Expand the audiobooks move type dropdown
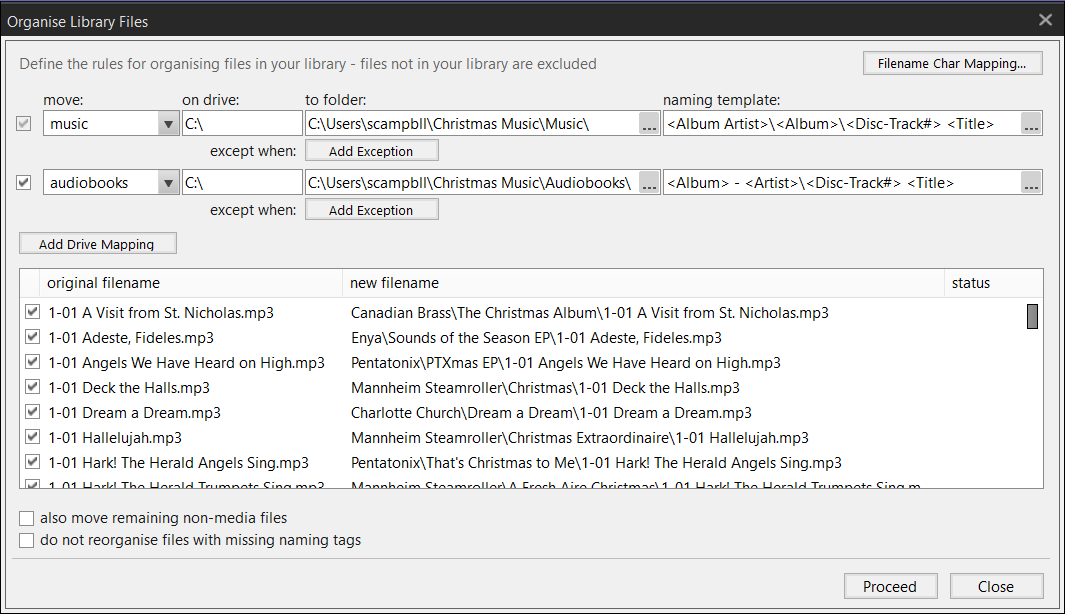This screenshot has height=614, width=1065. point(168,183)
